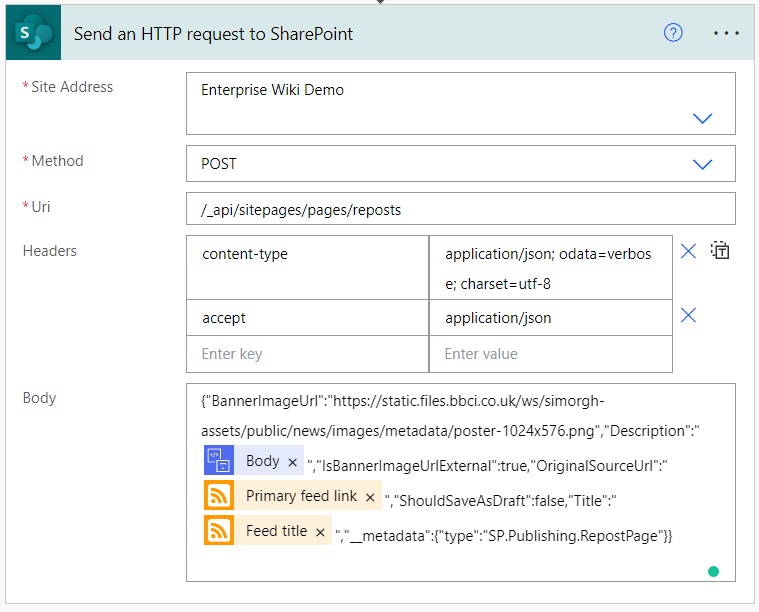Viewport: 759px width, 612px height.
Task: Click the content-type header key cell
Action: pyautogui.click(x=307, y=267)
